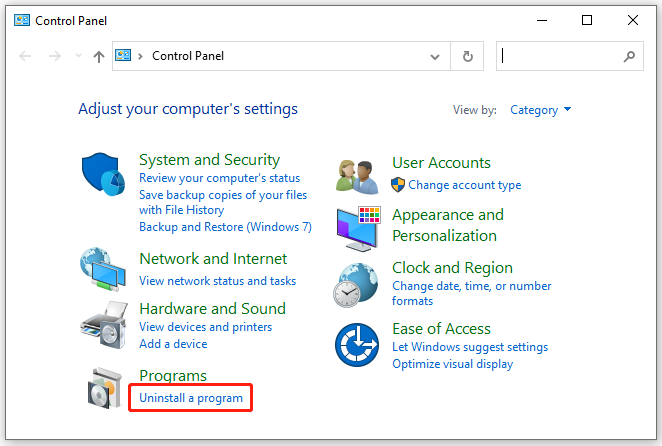
Task: Click the search magnifier icon
Action: click(629, 56)
